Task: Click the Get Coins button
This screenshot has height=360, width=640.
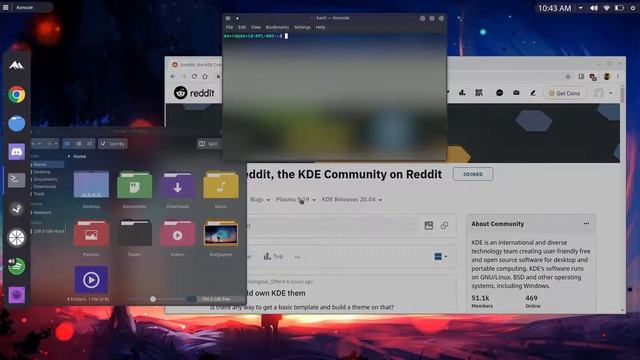Action: point(565,93)
